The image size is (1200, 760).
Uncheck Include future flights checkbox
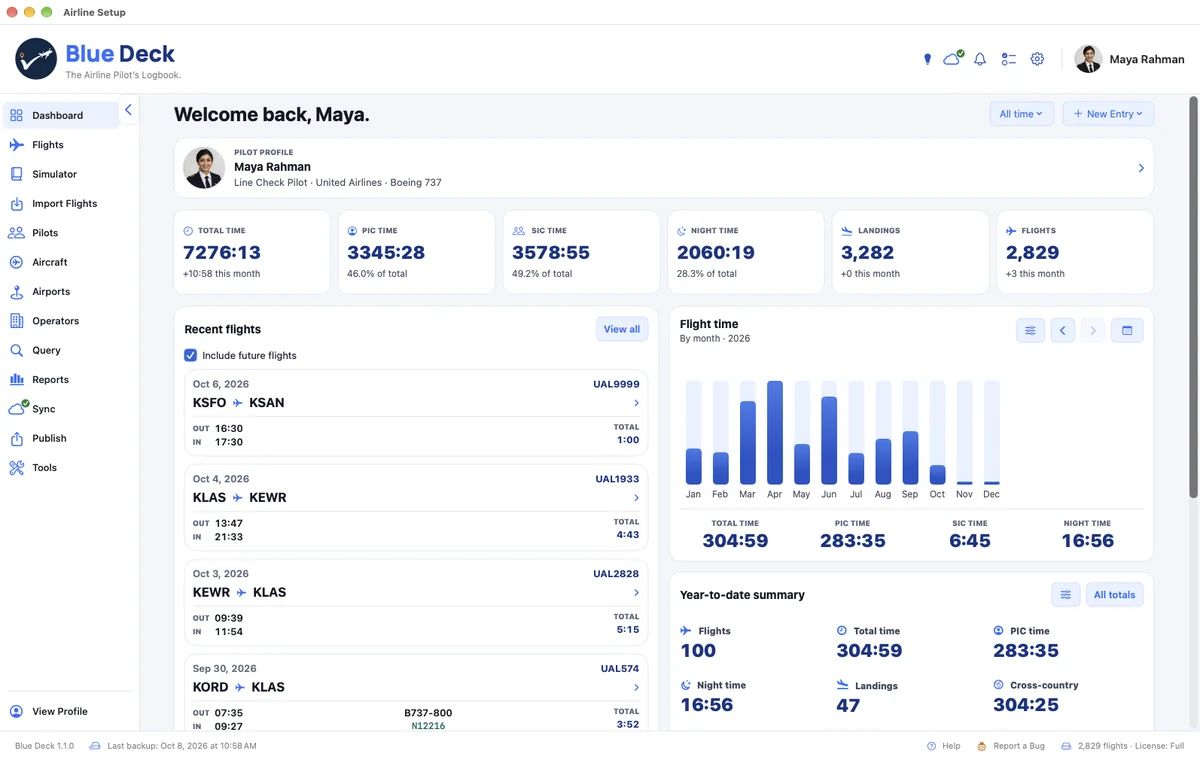pos(191,355)
